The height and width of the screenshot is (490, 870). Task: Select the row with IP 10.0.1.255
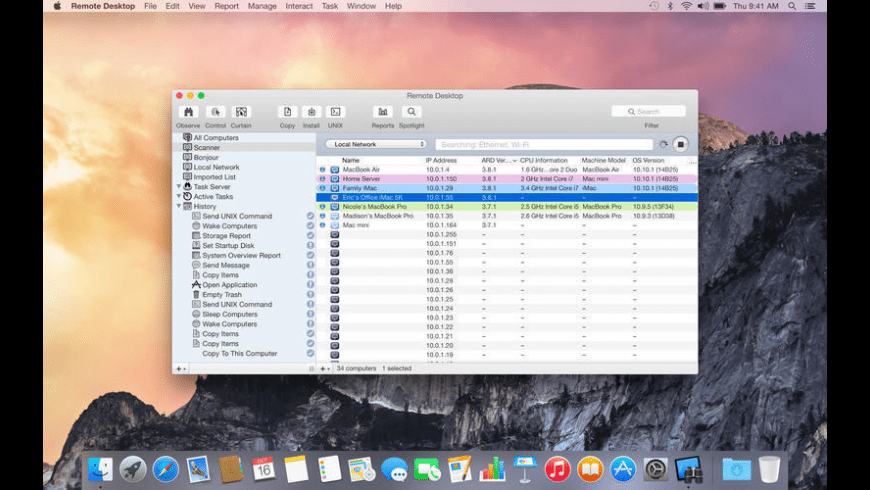pyautogui.click(x=507, y=235)
